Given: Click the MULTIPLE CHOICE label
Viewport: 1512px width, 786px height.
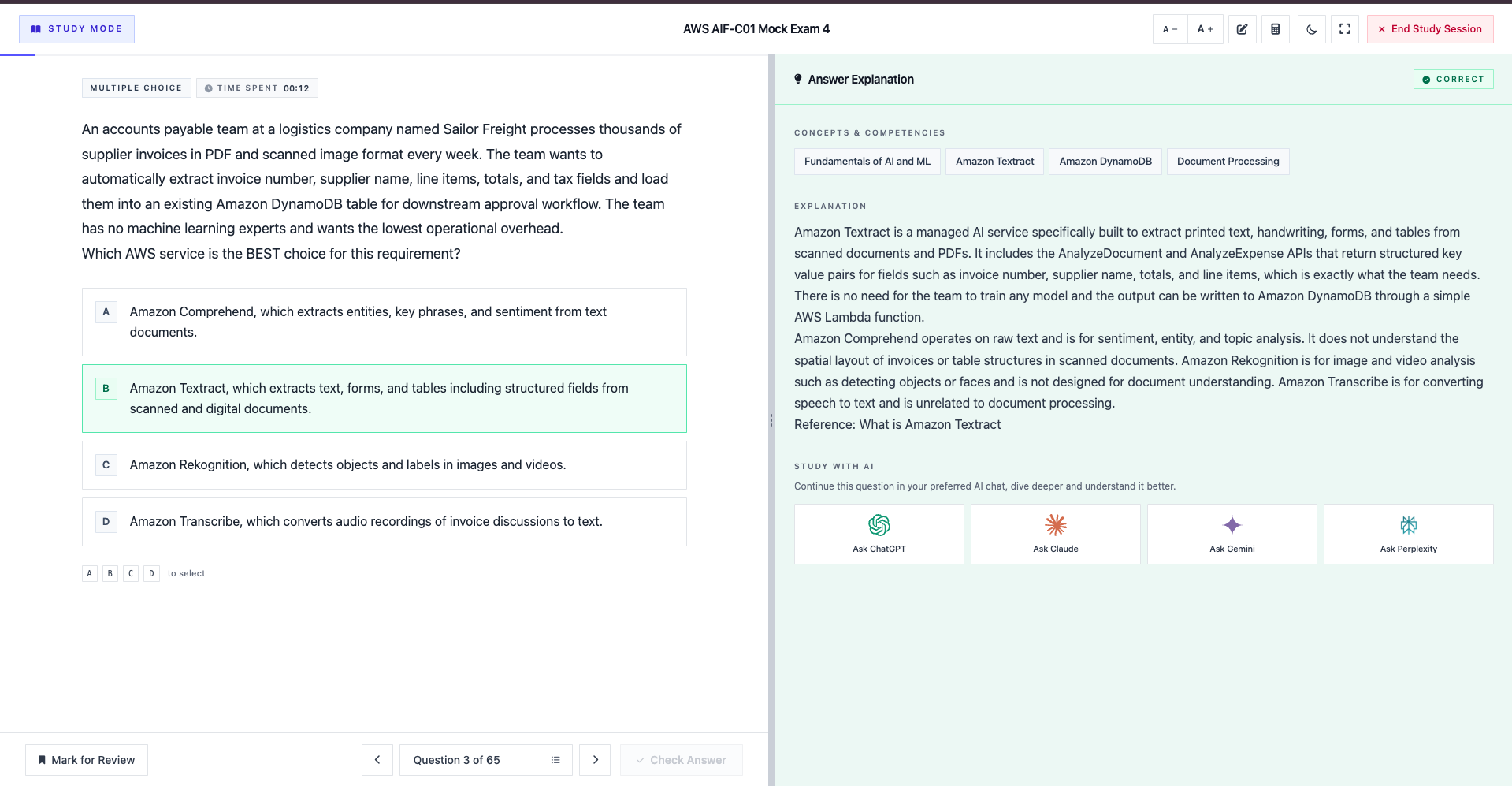Looking at the screenshot, I should click(136, 88).
